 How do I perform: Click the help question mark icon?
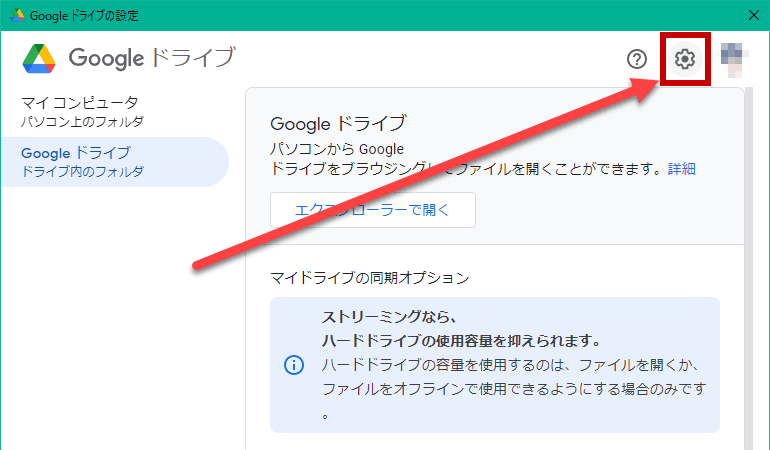[x=637, y=59]
